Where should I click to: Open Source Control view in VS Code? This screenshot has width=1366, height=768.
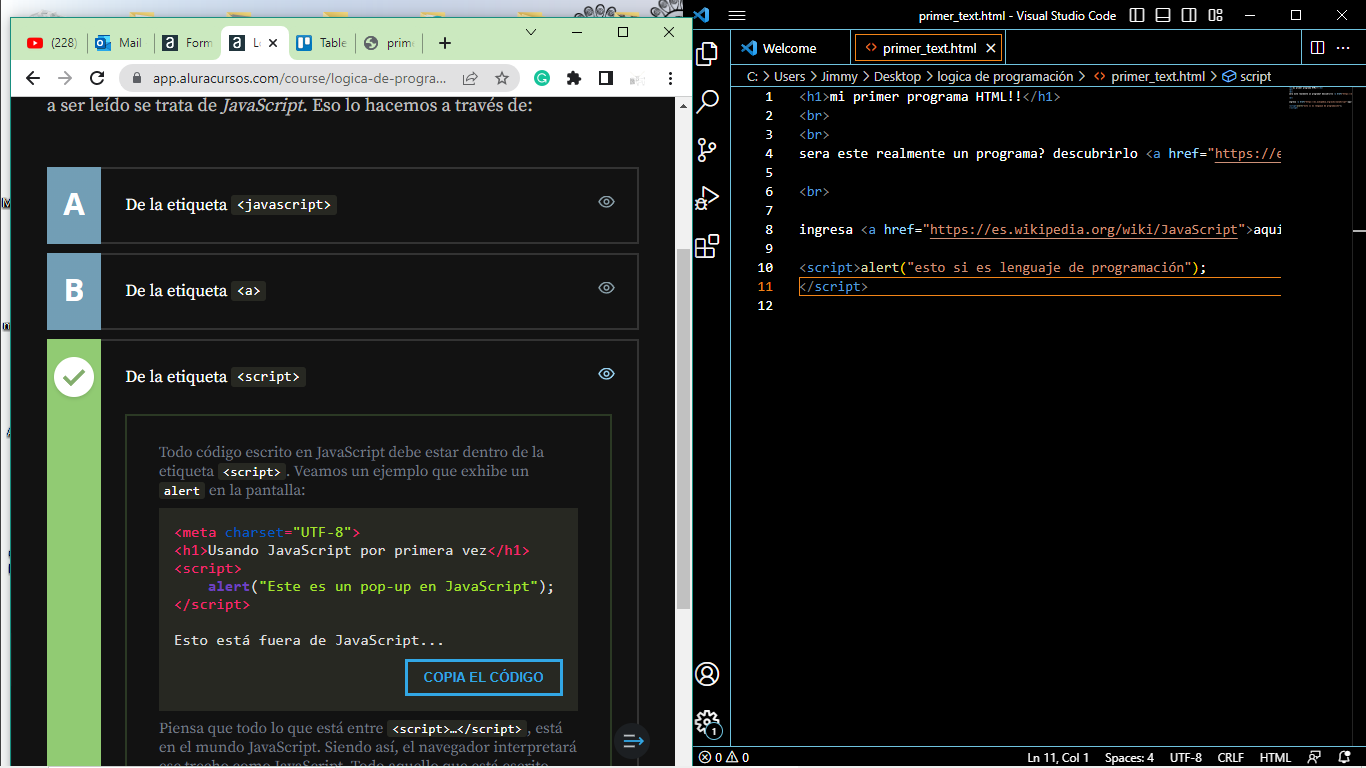(707, 149)
